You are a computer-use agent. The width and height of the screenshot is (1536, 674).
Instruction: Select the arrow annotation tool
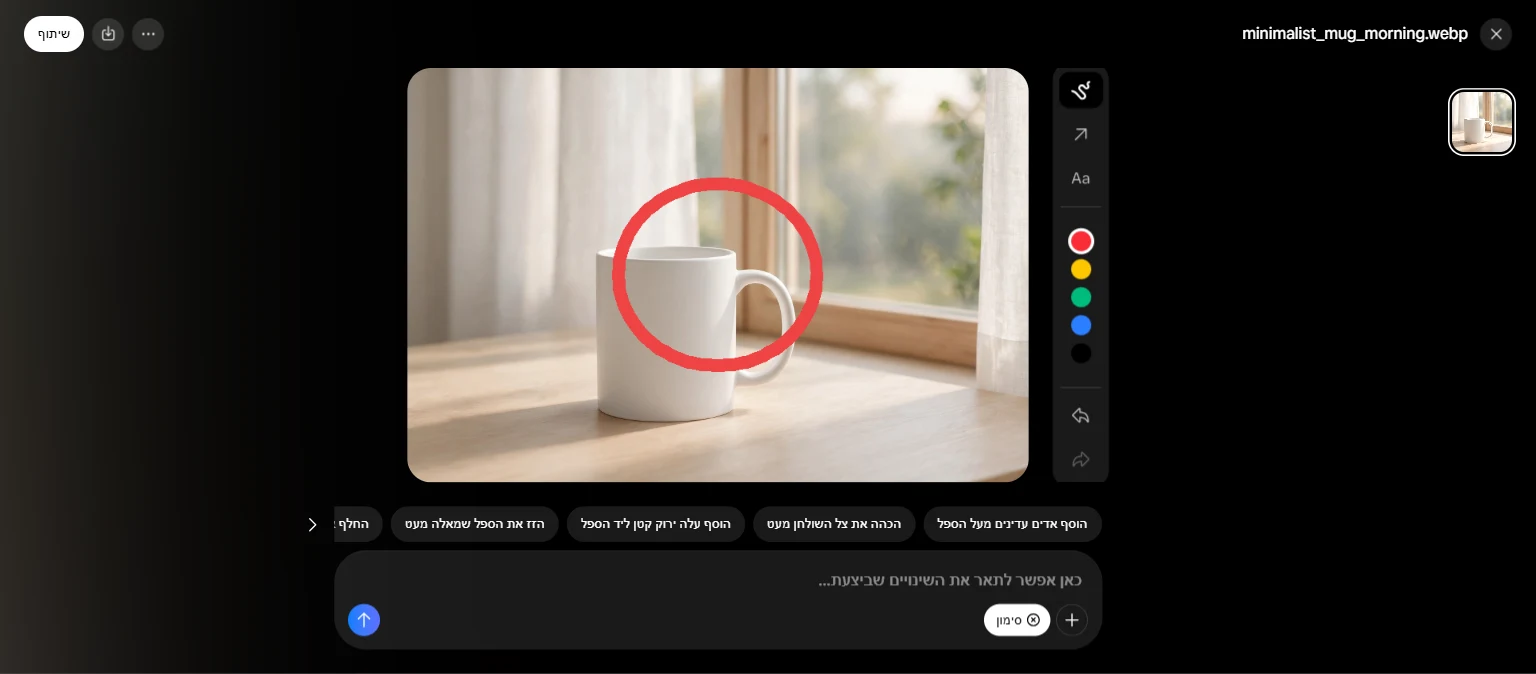click(1081, 134)
